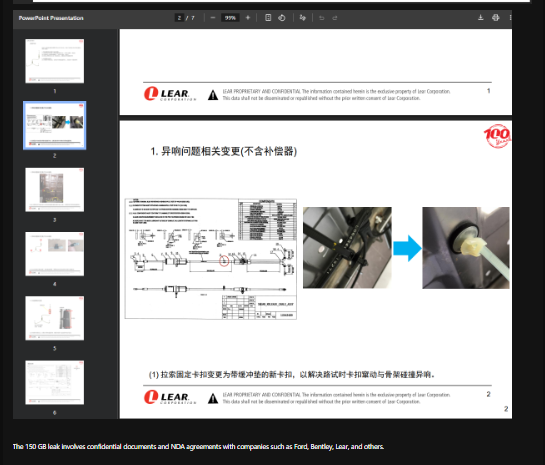
Task: Click the zoom out minus icon
Action: pos(213,18)
